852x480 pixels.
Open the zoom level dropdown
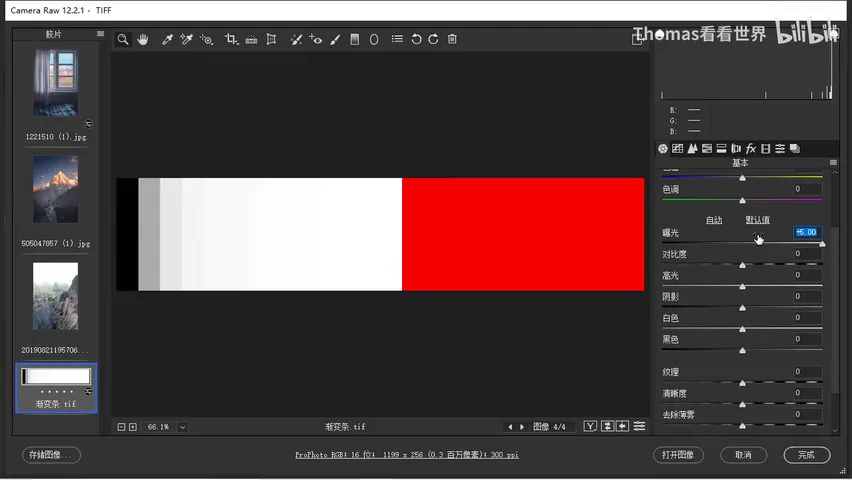[183, 427]
